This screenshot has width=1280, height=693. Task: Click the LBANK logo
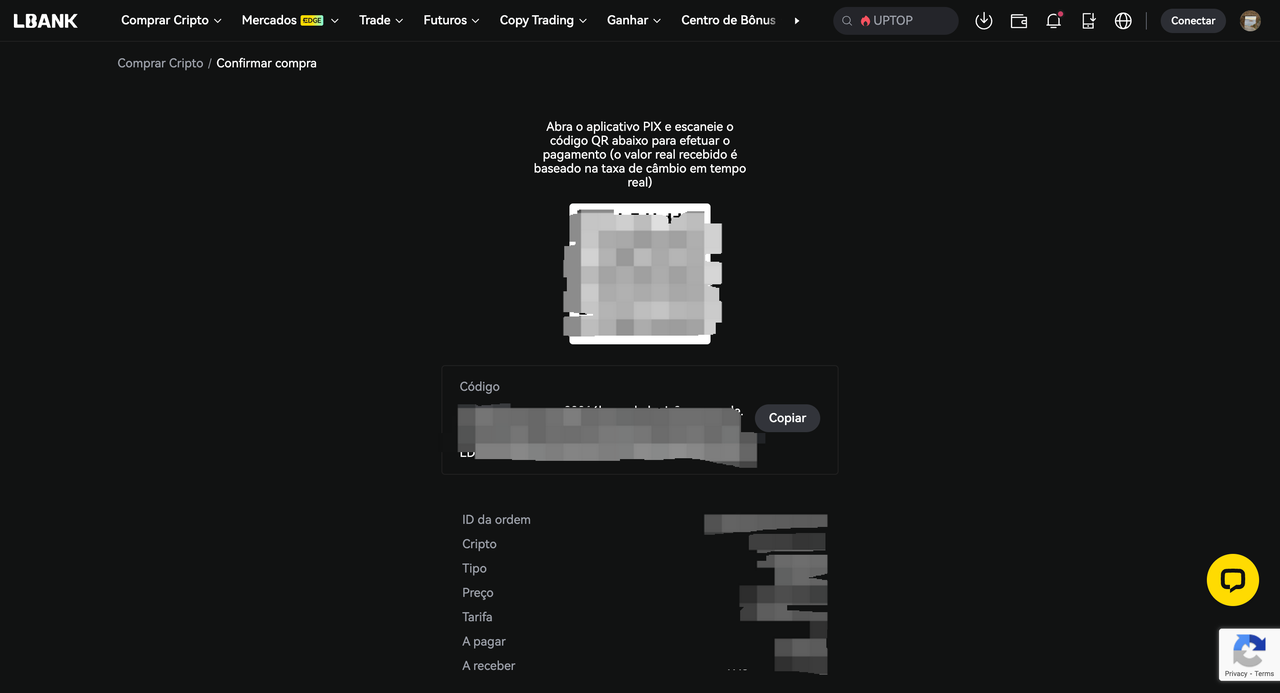point(45,21)
